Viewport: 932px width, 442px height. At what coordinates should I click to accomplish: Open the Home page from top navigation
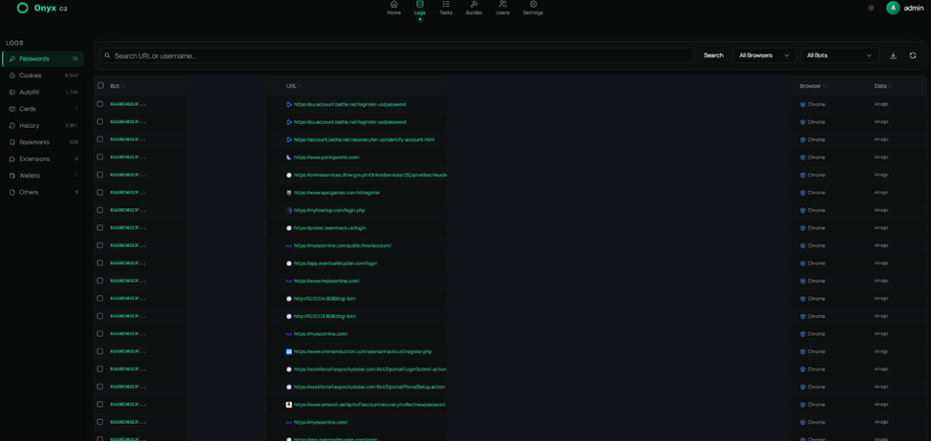(393, 8)
